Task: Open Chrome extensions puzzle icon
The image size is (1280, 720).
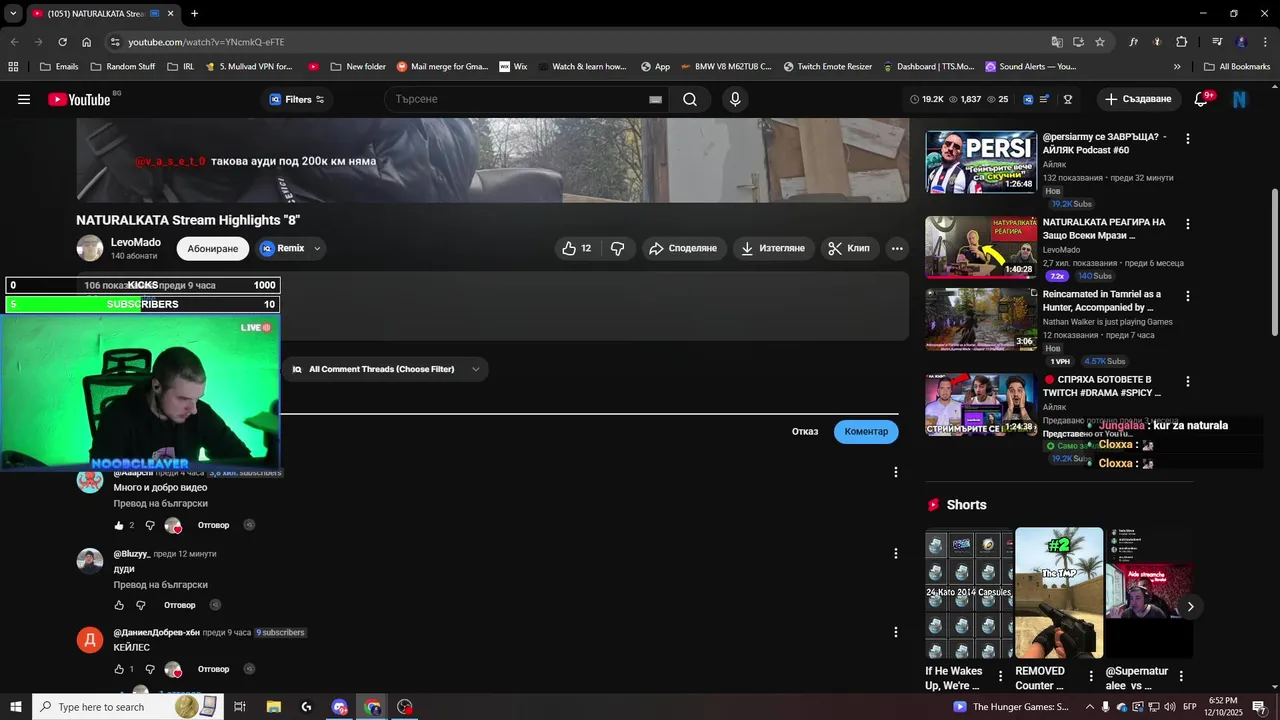Action: click(1182, 42)
